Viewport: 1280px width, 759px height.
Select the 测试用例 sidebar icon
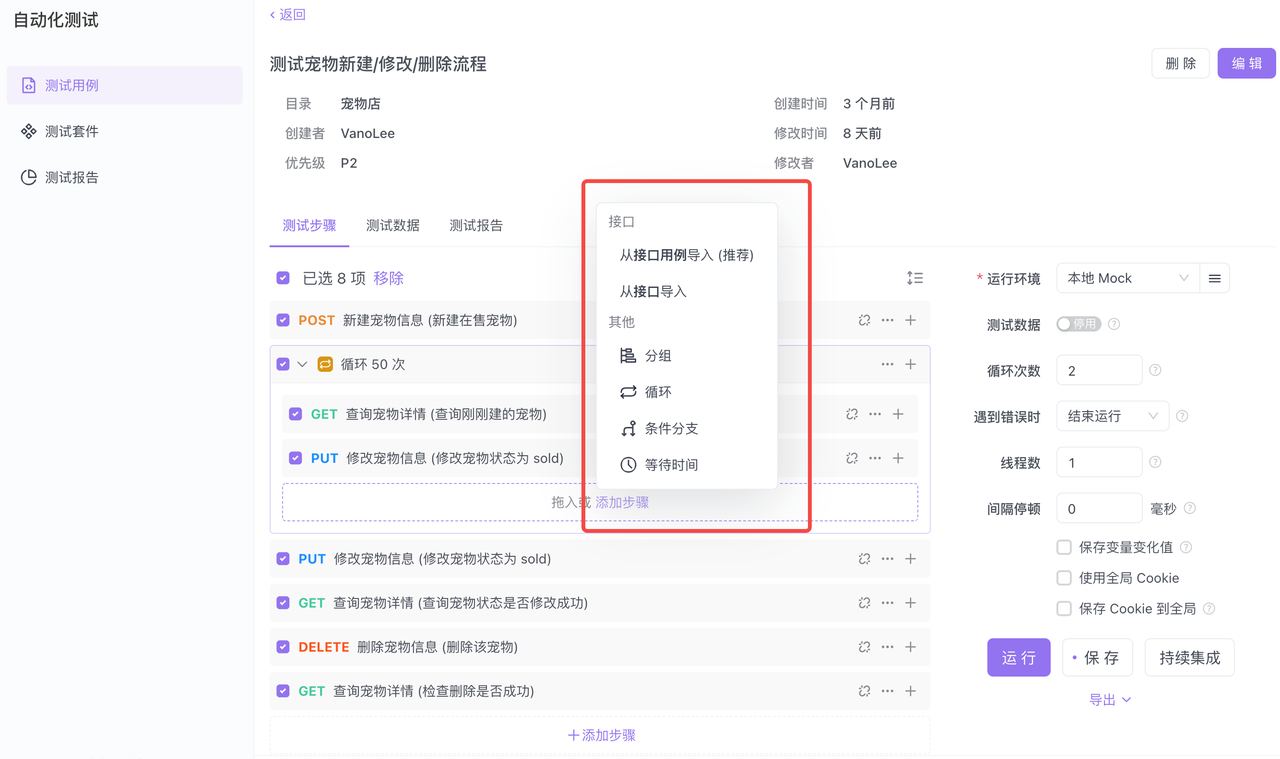29,85
